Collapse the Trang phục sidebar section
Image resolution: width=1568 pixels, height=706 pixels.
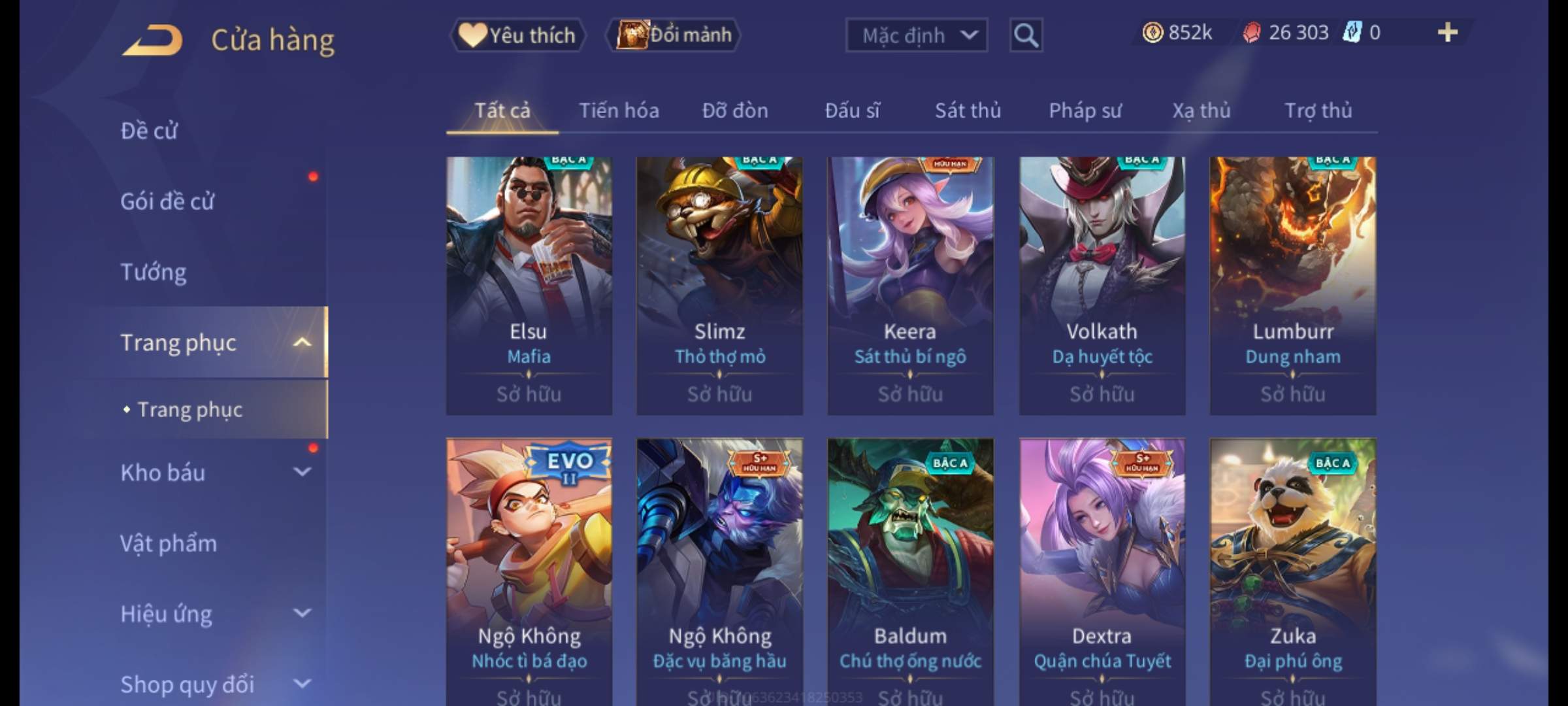tap(302, 343)
